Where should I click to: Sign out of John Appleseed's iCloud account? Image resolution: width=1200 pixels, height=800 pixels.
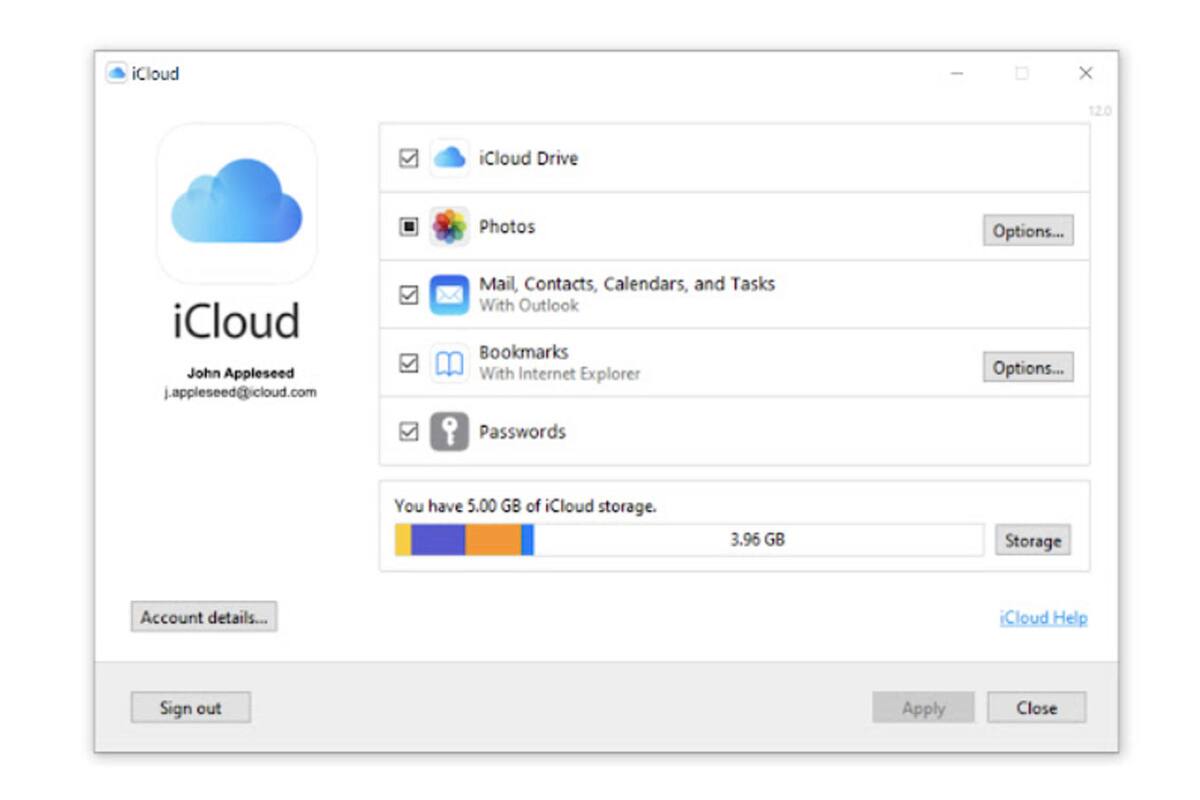pos(190,707)
